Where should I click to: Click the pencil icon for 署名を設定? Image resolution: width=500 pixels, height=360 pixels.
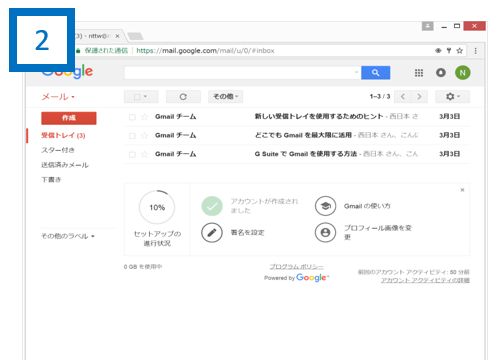point(212,233)
